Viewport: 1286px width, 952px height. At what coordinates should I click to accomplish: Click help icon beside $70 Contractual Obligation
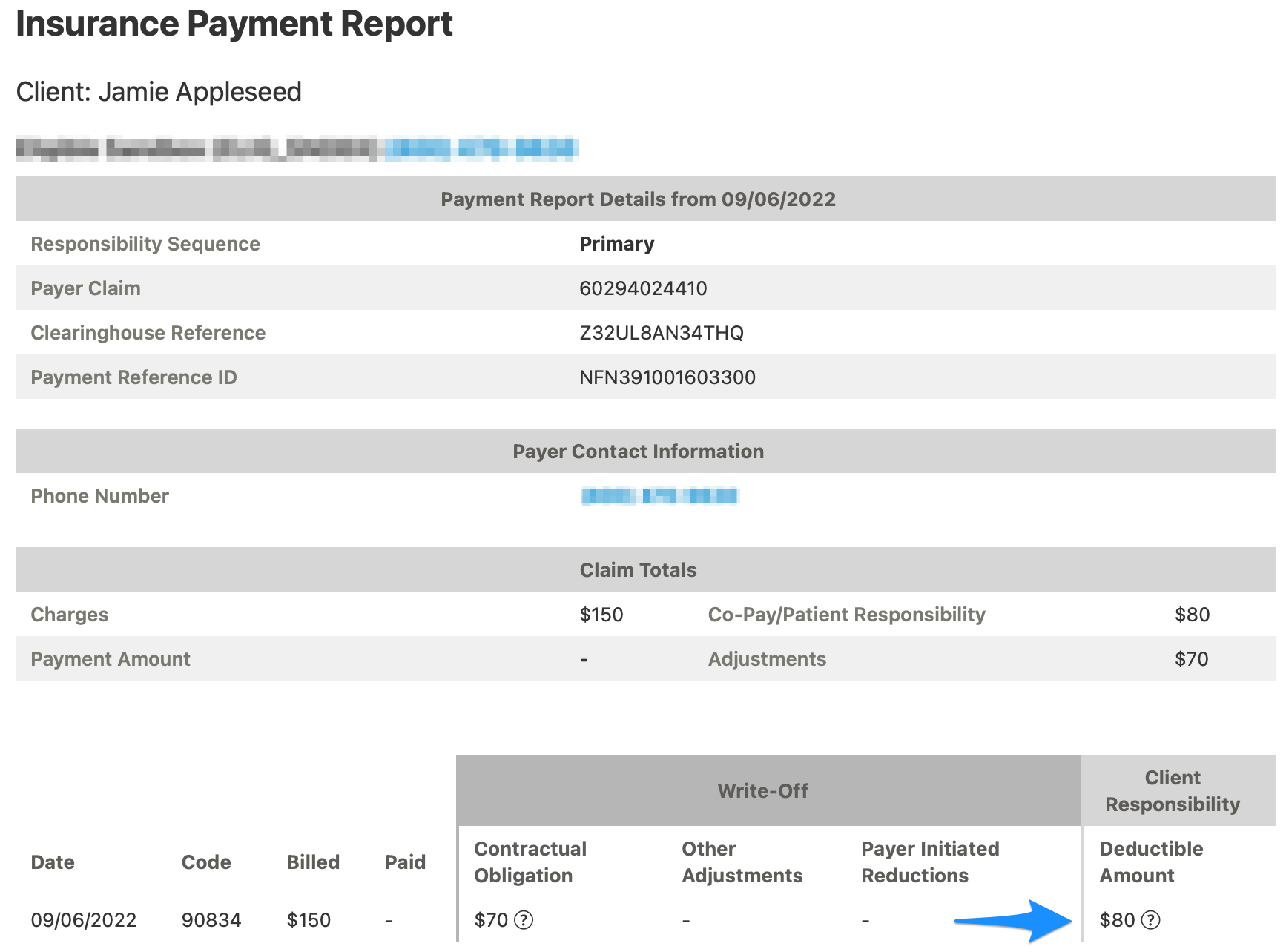(524, 920)
